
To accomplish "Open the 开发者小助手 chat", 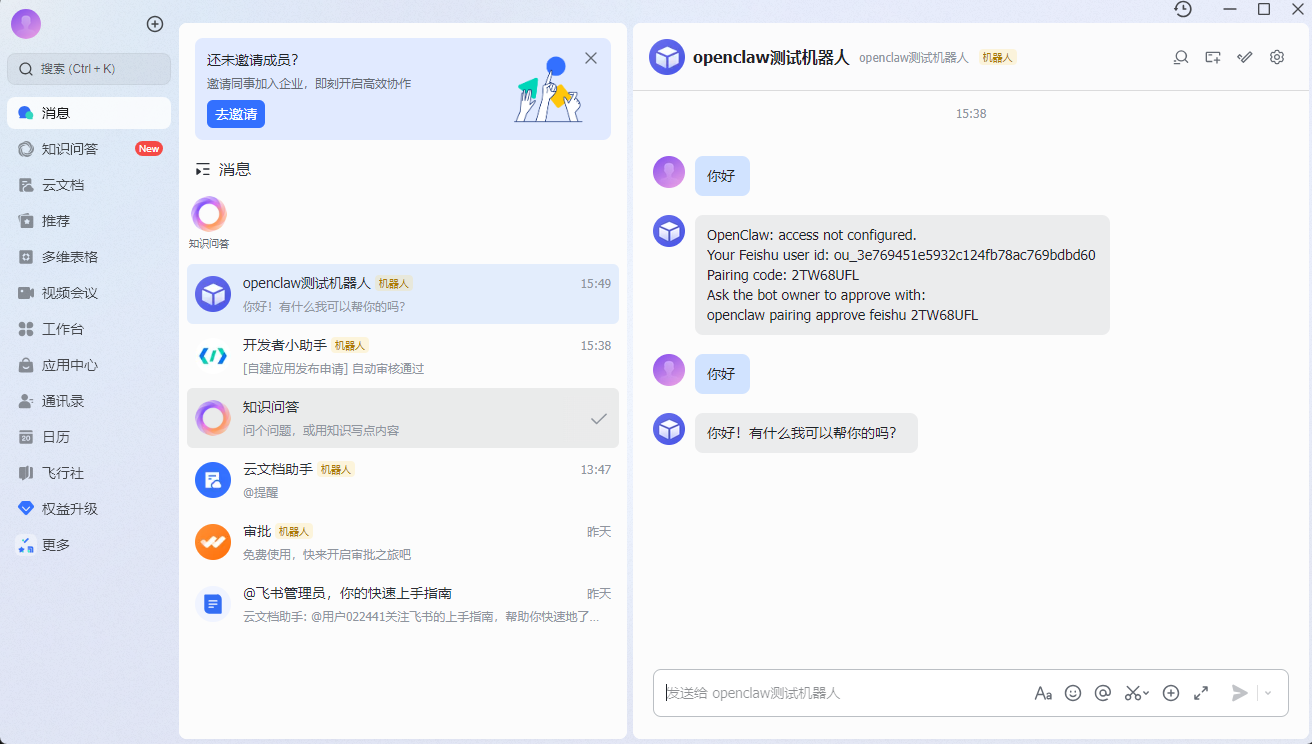I will (403, 356).
